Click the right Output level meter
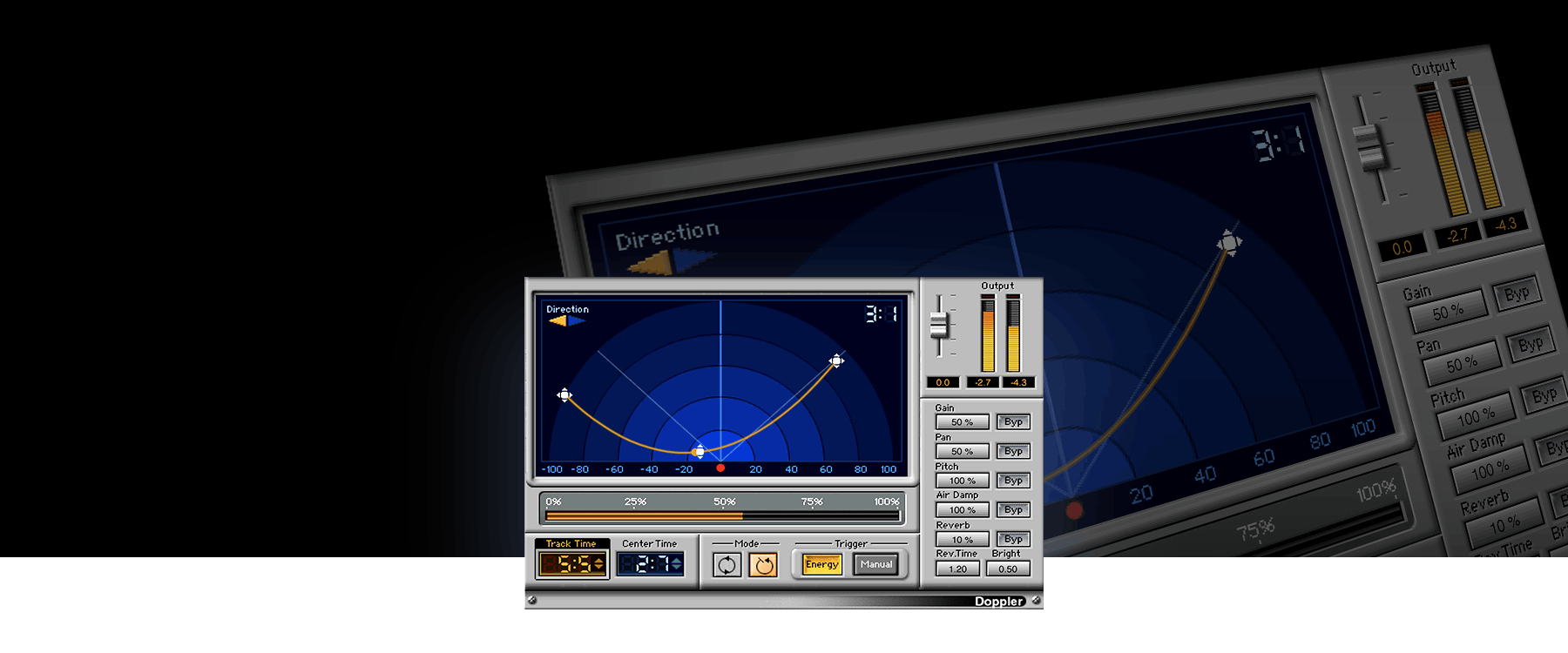Image resolution: width=1568 pixels, height=653 pixels. pyautogui.click(x=1013, y=333)
